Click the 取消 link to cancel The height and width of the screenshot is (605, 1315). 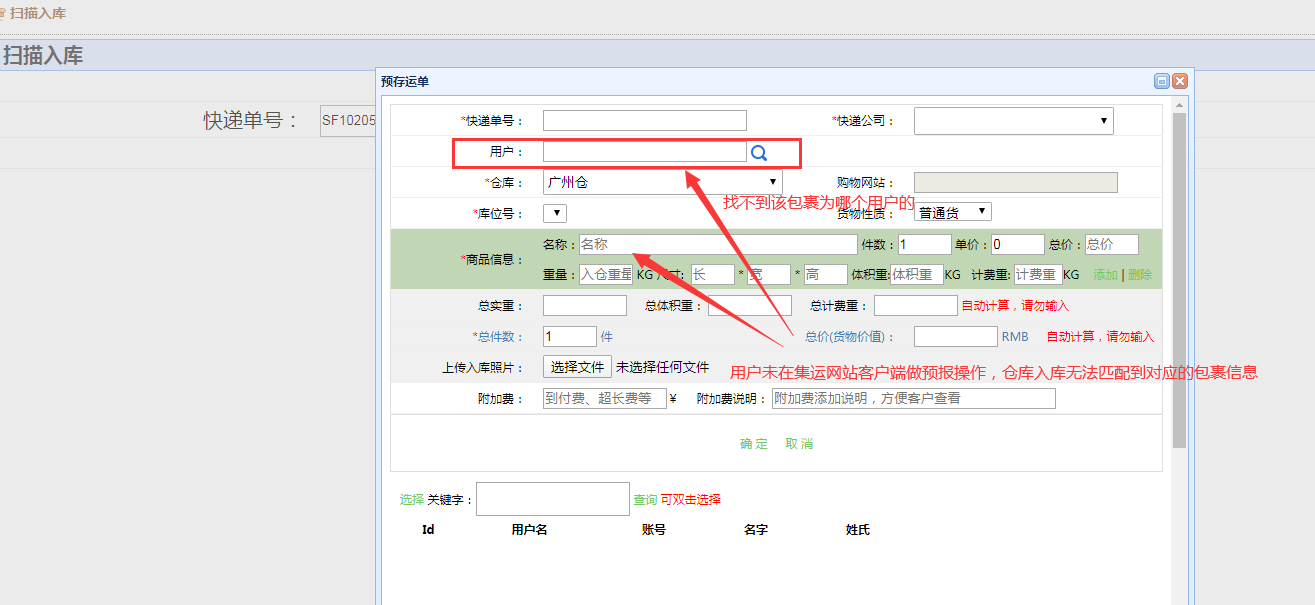click(x=799, y=444)
